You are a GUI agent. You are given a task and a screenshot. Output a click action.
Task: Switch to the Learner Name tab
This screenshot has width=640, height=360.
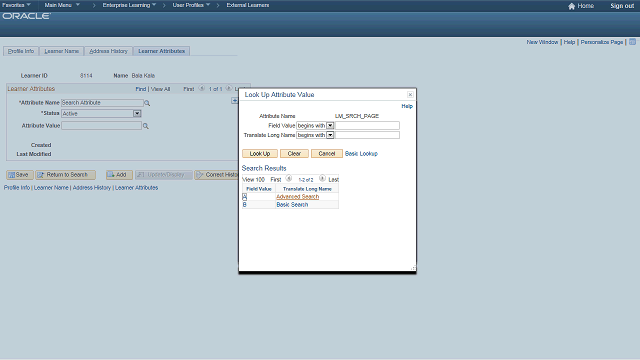tap(62, 51)
